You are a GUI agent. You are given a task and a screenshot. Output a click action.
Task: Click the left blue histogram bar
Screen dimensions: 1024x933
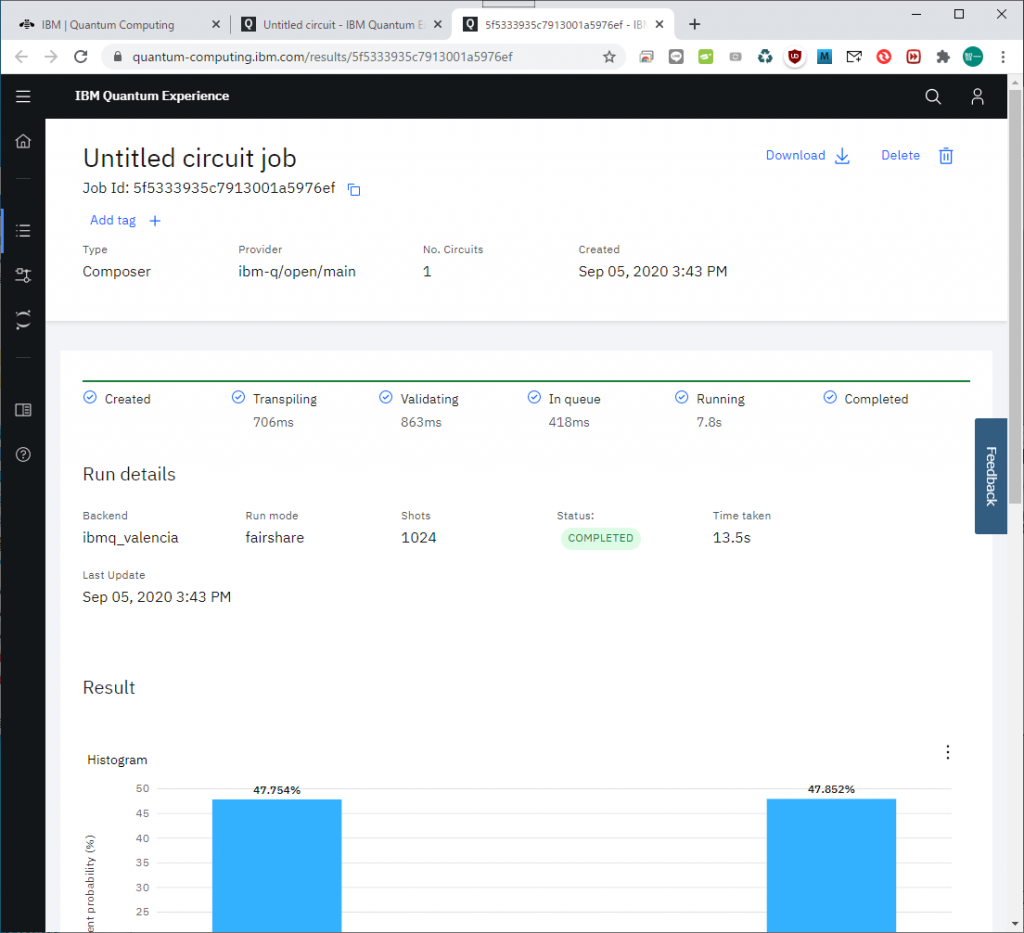pos(276,865)
